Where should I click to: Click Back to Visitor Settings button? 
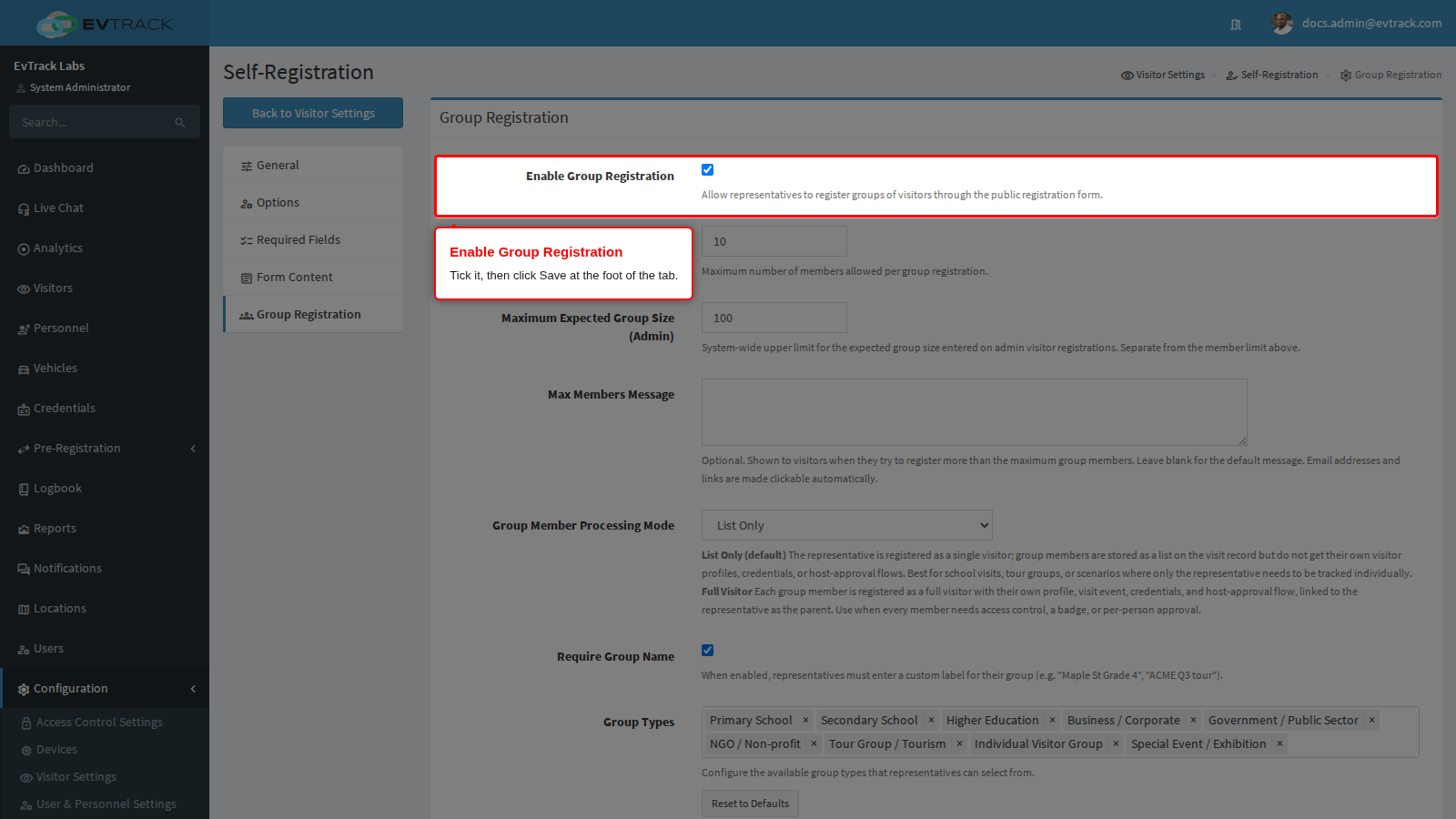point(313,113)
